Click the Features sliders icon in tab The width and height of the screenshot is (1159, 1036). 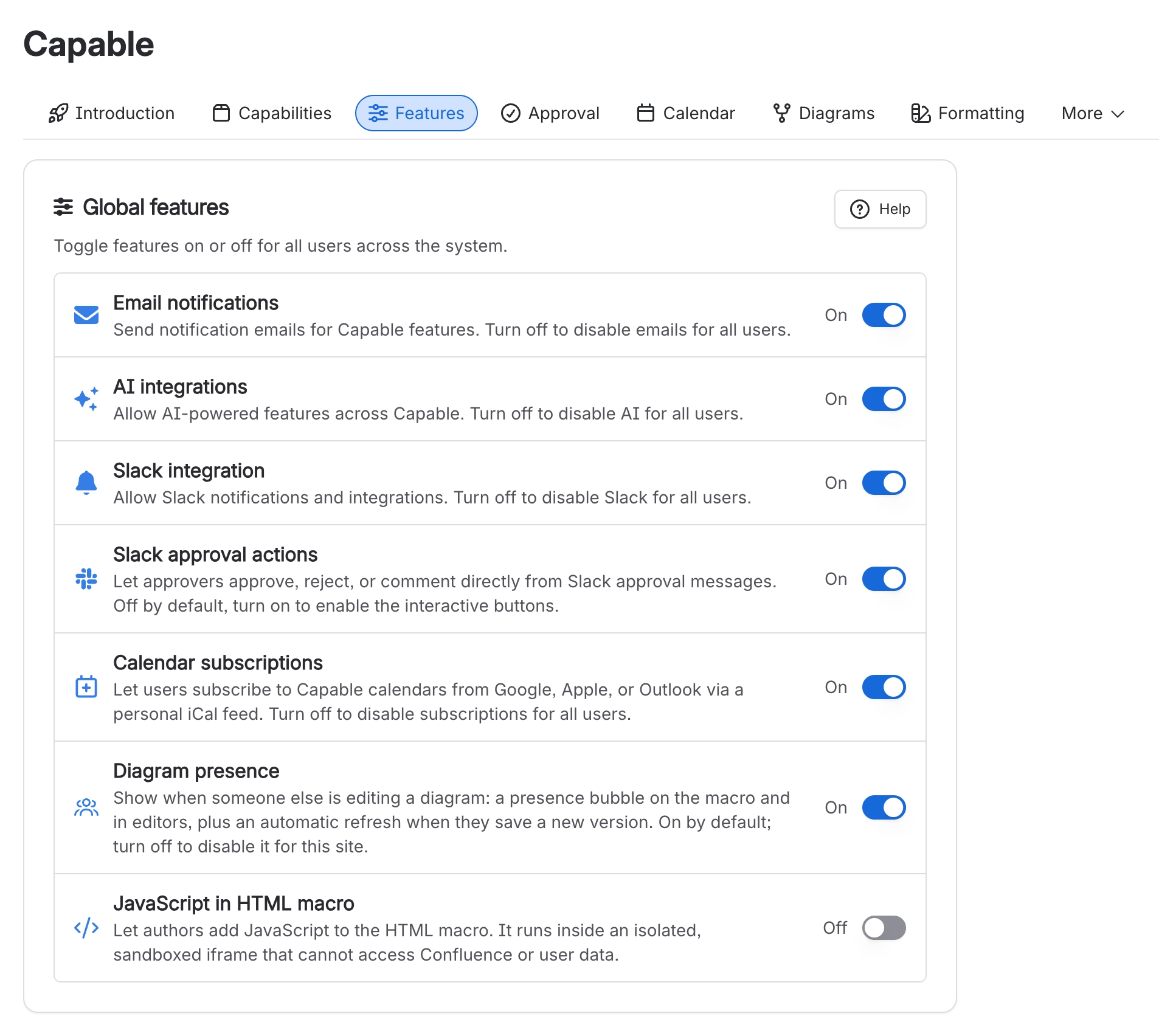pos(378,113)
